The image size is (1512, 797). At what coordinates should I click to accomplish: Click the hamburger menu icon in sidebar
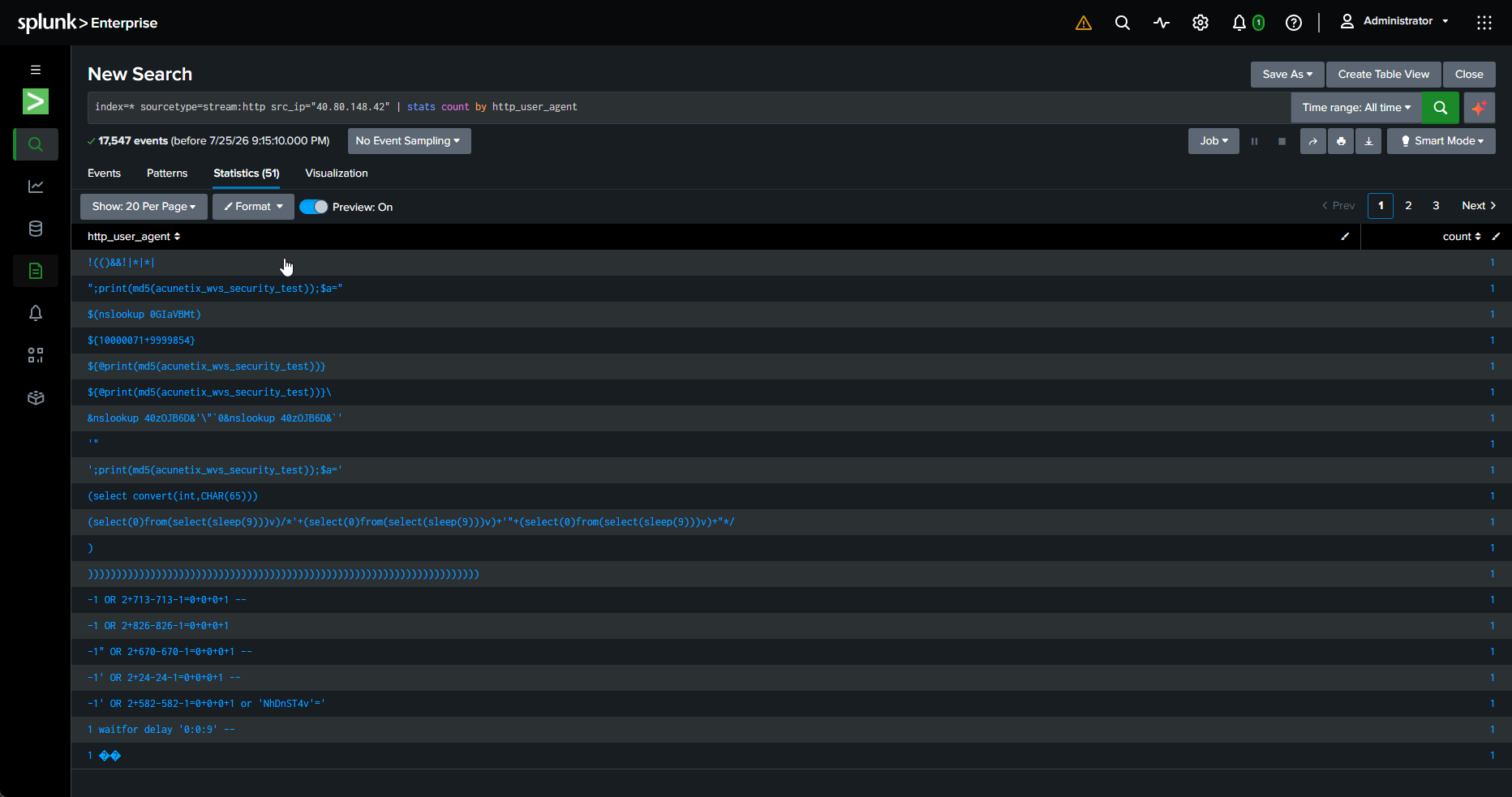[x=36, y=70]
